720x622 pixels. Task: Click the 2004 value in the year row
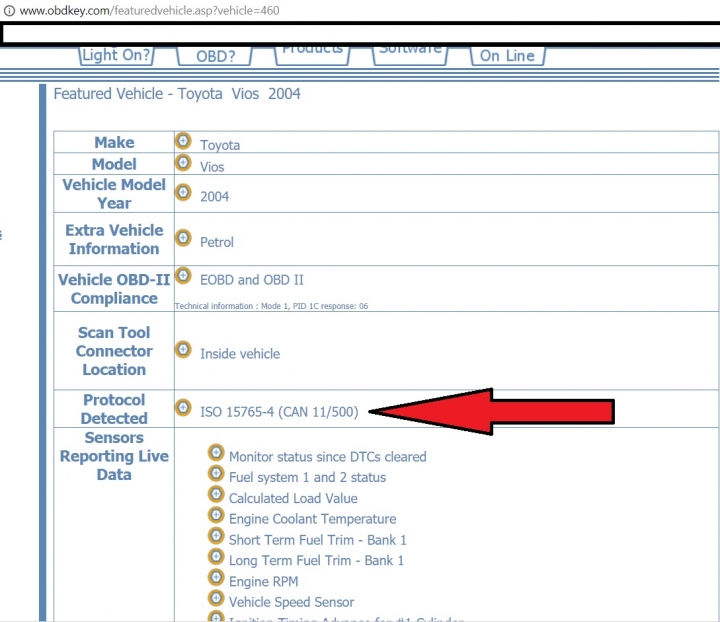pyautogui.click(x=214, y=196)
